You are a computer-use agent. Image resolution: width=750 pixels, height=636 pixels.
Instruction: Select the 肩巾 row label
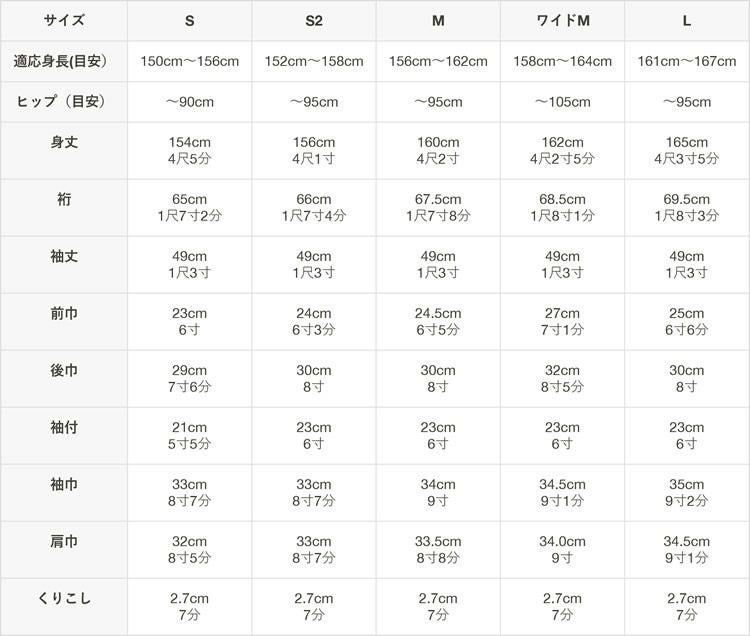pos(64,542)
